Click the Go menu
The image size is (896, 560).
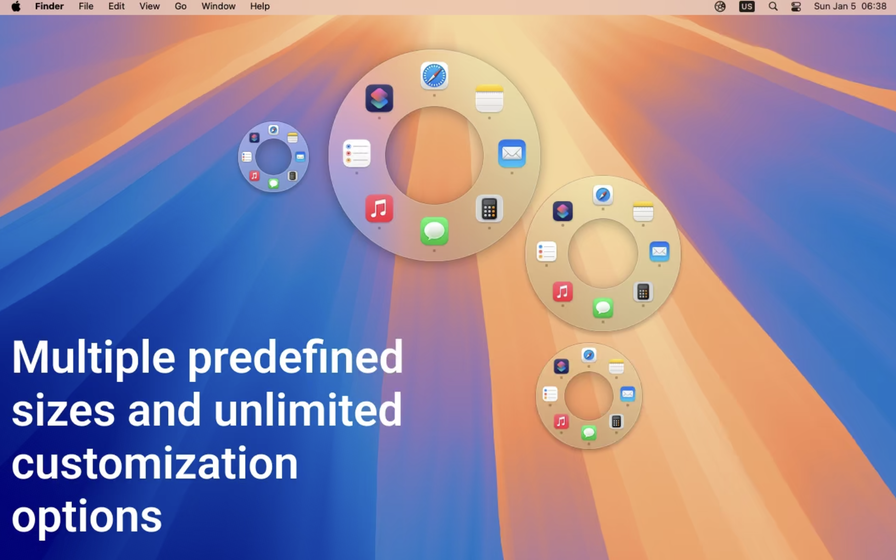180,7
